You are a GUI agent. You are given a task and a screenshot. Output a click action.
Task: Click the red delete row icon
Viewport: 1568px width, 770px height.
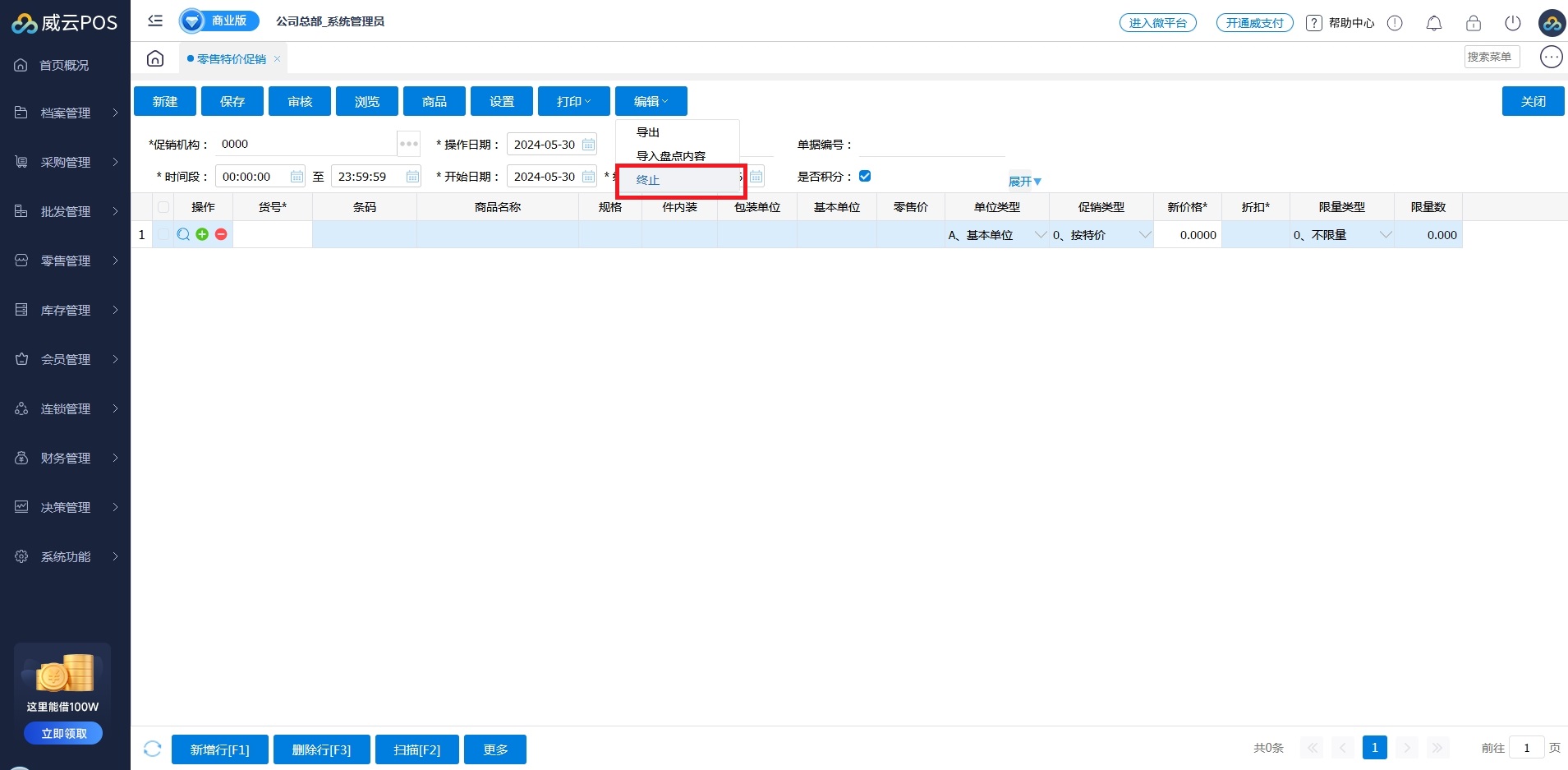[221, 234]
